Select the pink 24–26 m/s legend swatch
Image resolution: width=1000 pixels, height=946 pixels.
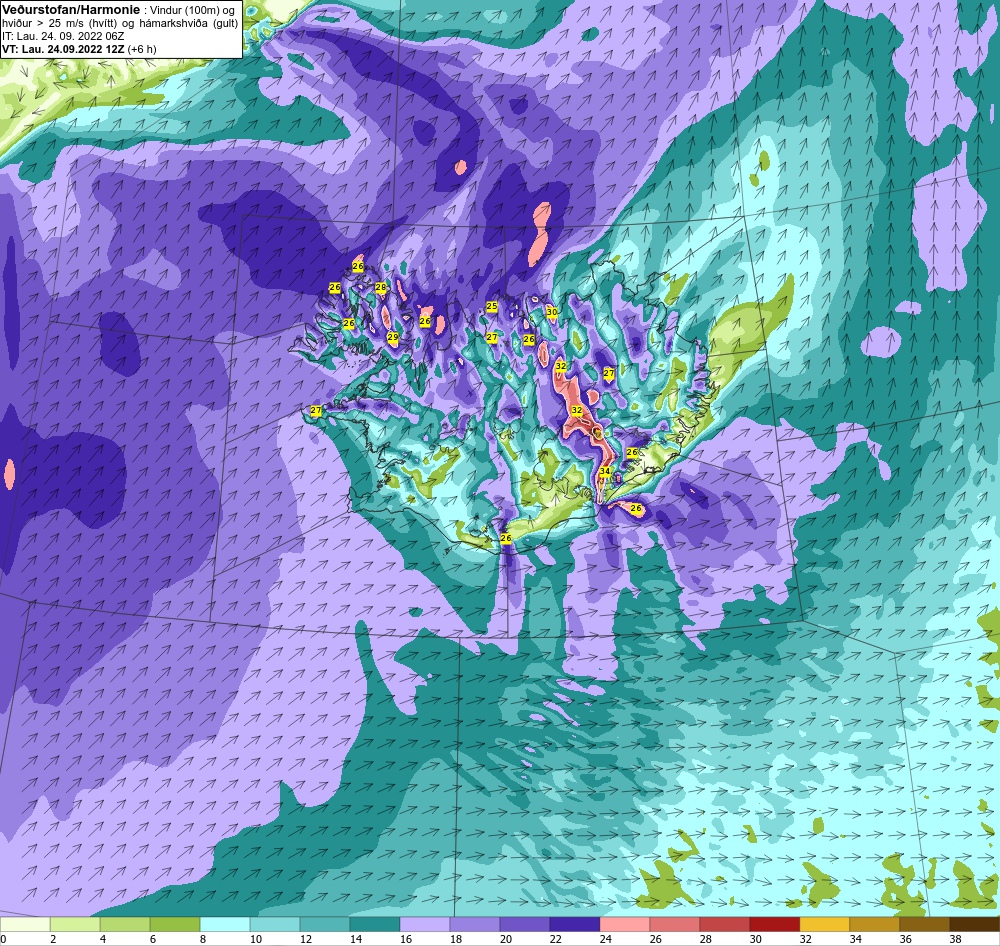click(624, 924)
